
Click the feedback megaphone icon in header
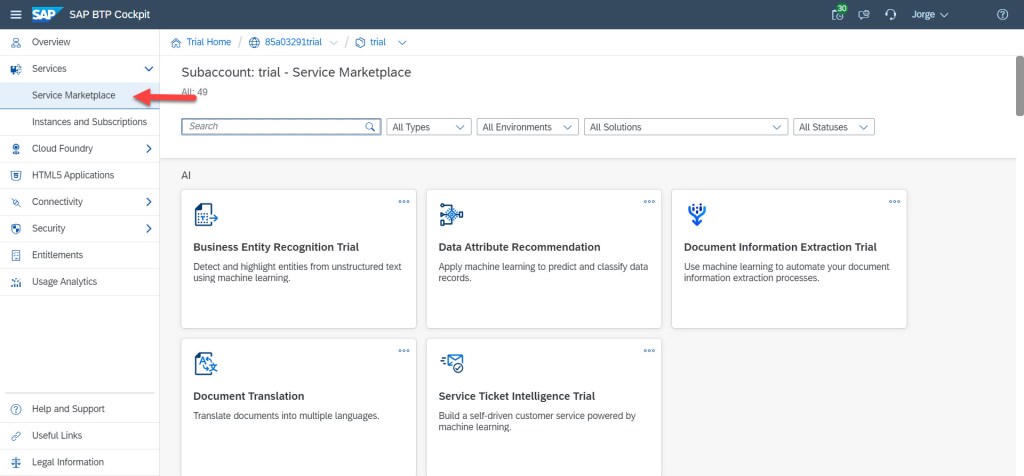[864, 14]
